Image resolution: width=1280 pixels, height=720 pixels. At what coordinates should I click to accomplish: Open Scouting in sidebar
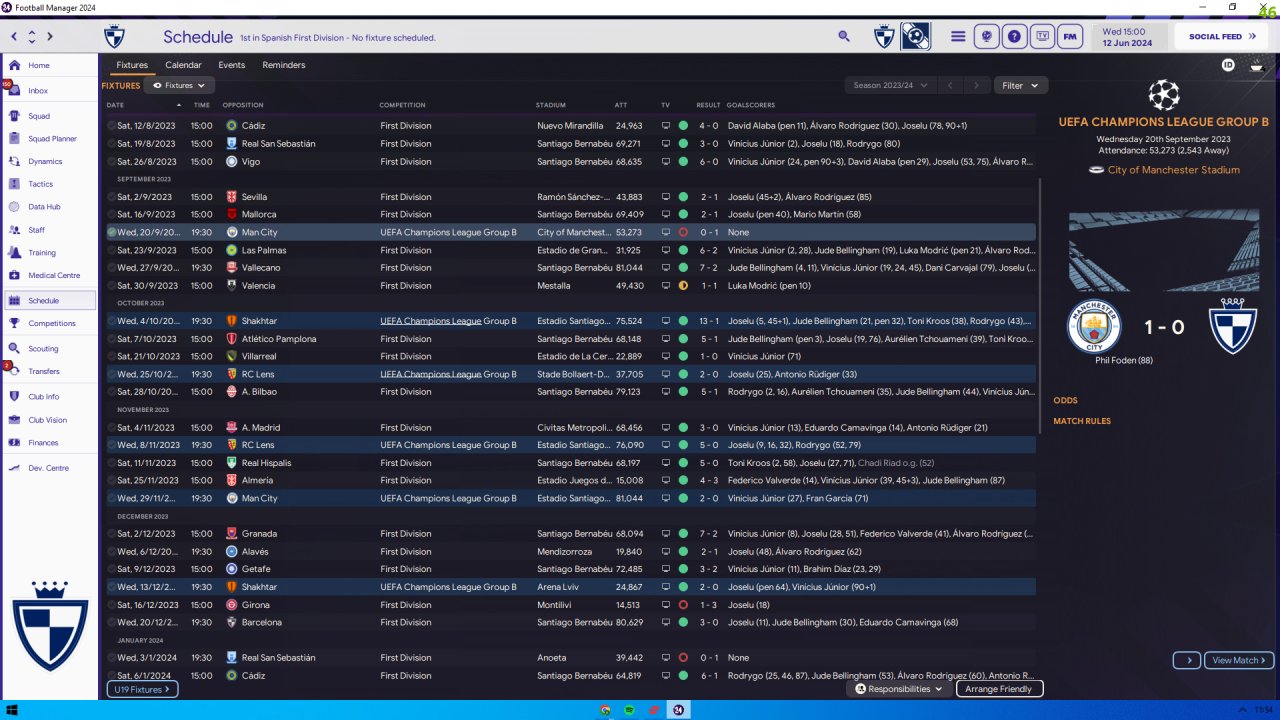point(49,349)
